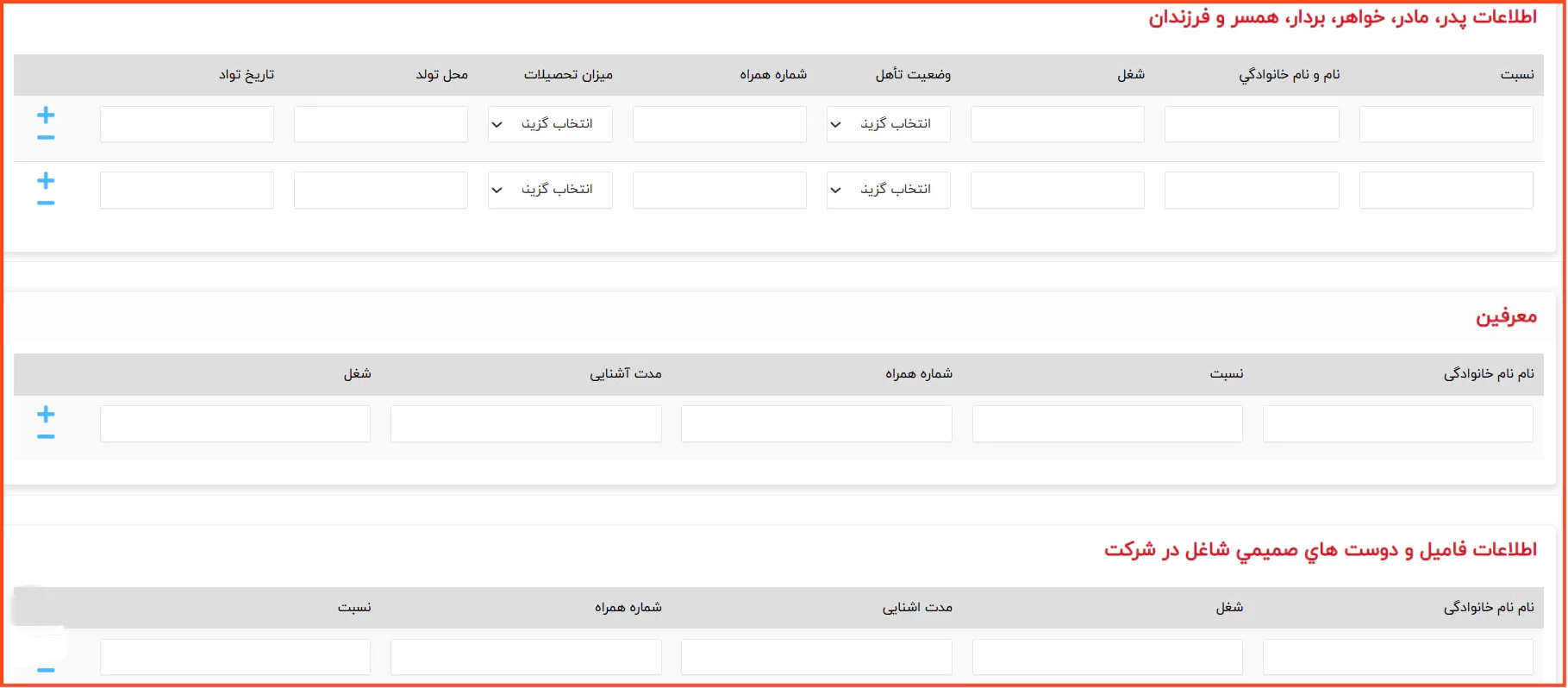Click minus icon in first family member row

[46, 138]
